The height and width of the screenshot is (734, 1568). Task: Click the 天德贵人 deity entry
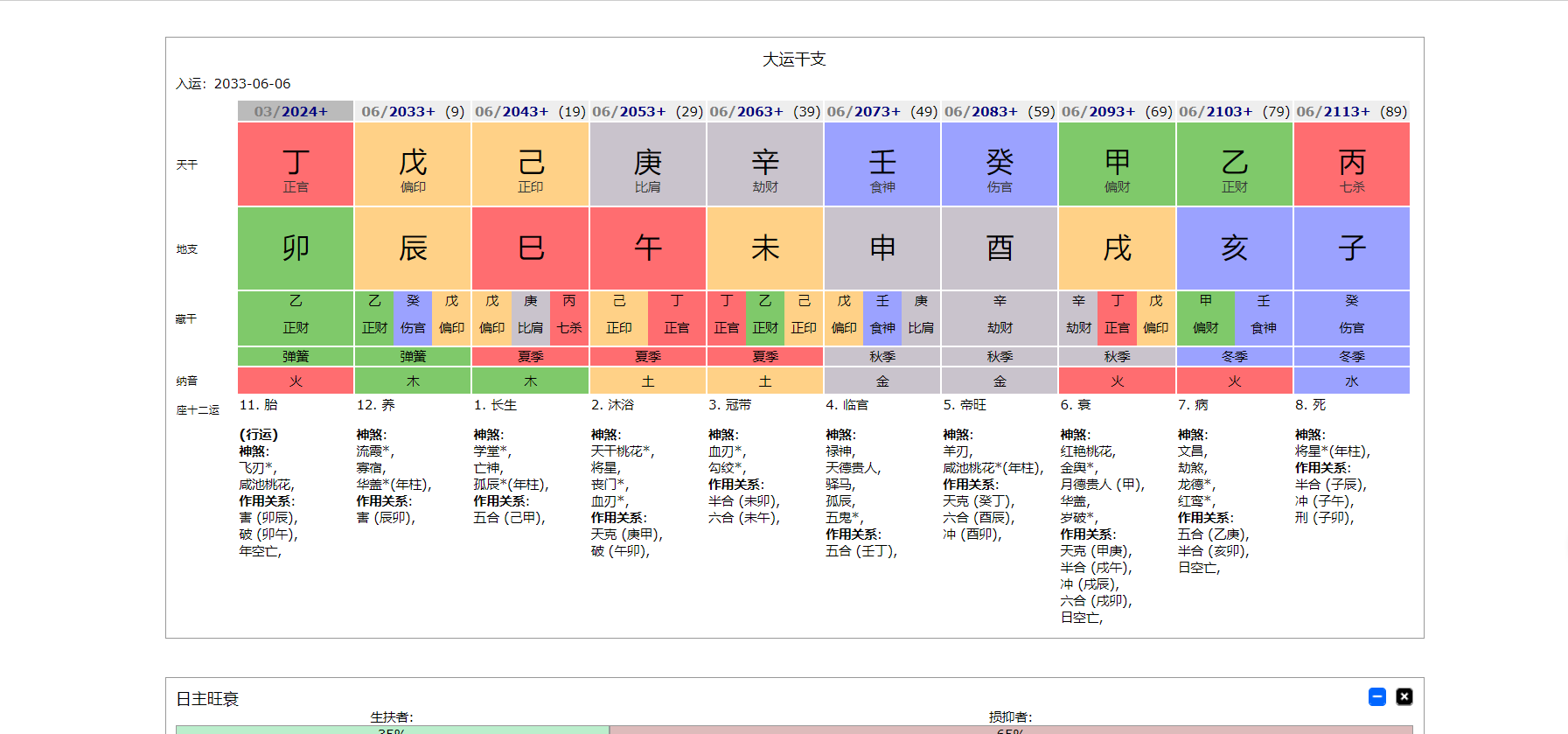tap(854, 468)
